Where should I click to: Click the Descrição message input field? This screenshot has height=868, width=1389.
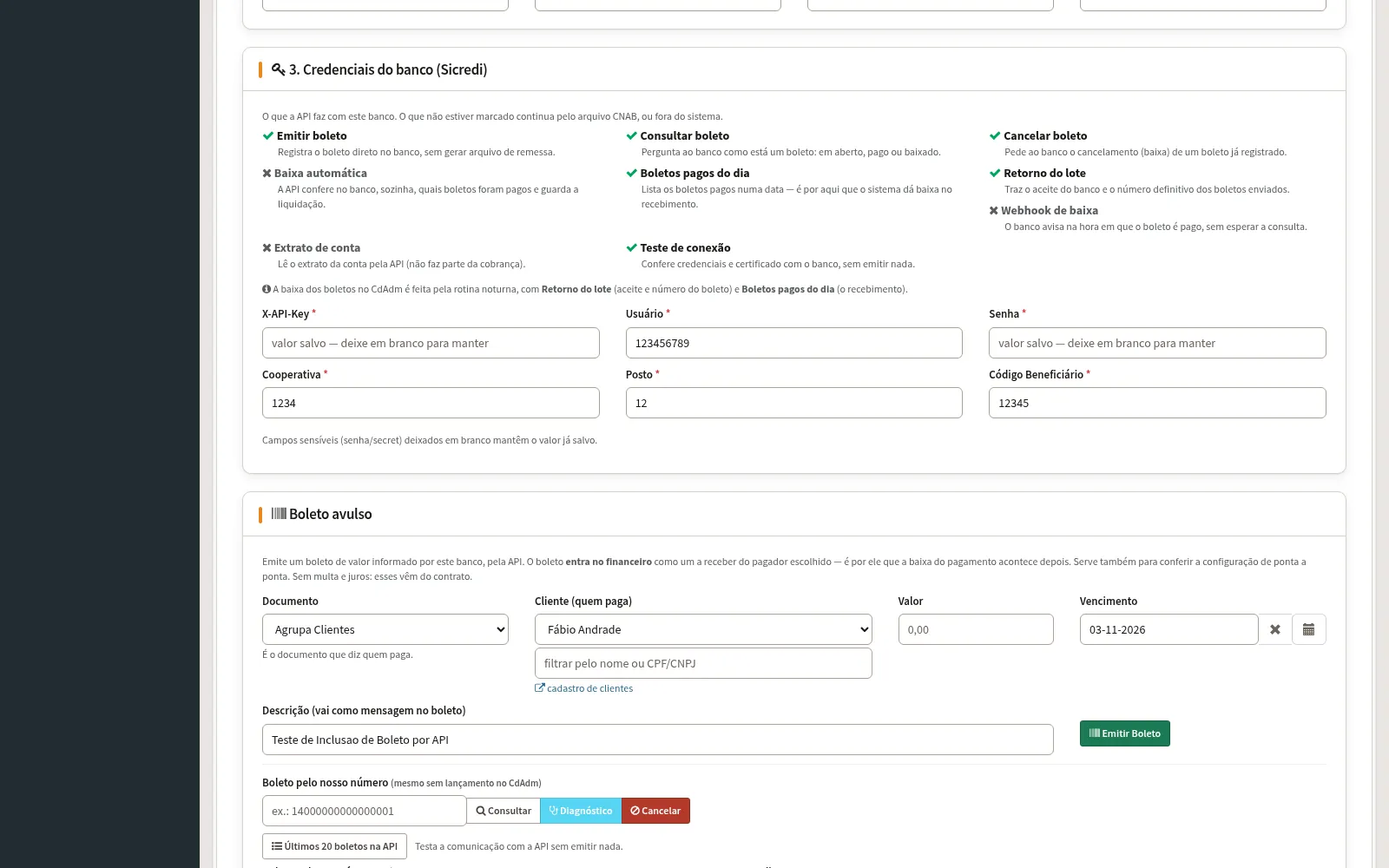[658, 740]
